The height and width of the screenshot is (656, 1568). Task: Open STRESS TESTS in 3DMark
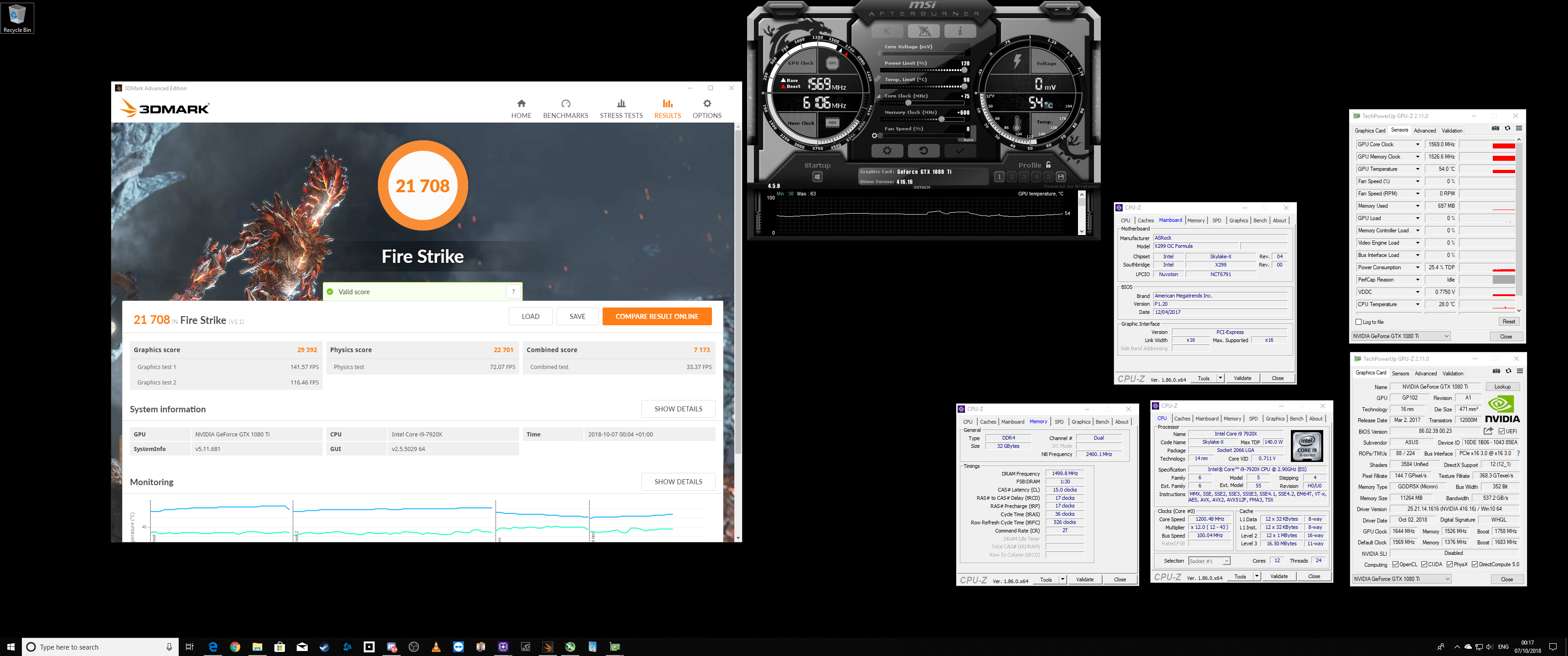[621, 109]
